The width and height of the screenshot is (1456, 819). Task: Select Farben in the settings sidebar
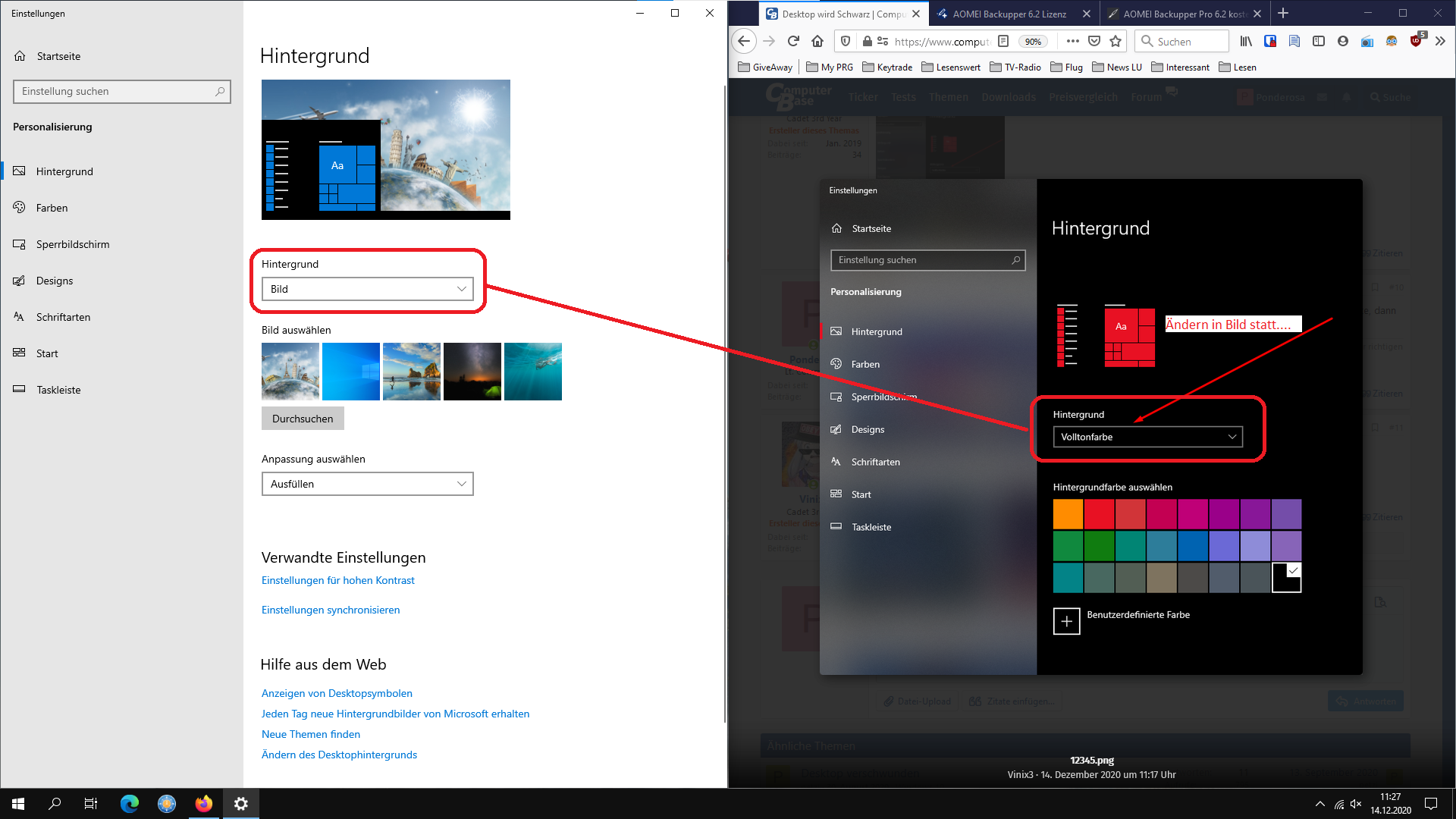point(52,208)
